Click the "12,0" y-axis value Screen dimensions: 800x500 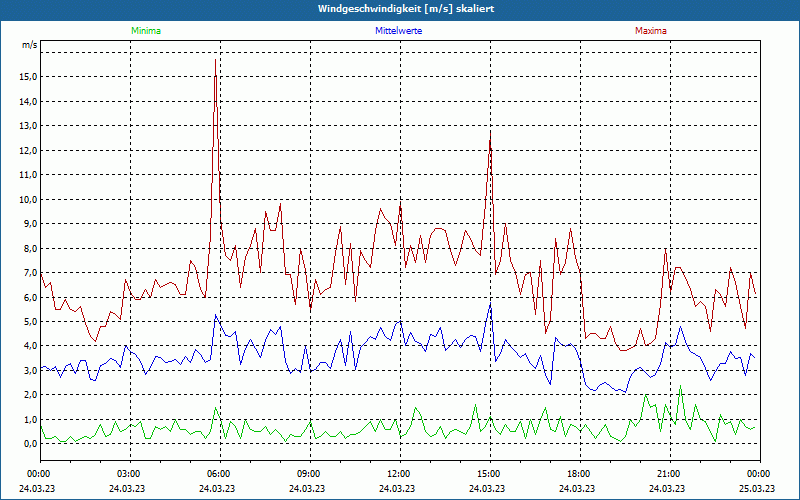pyautogui.click(x=29, y=151)
